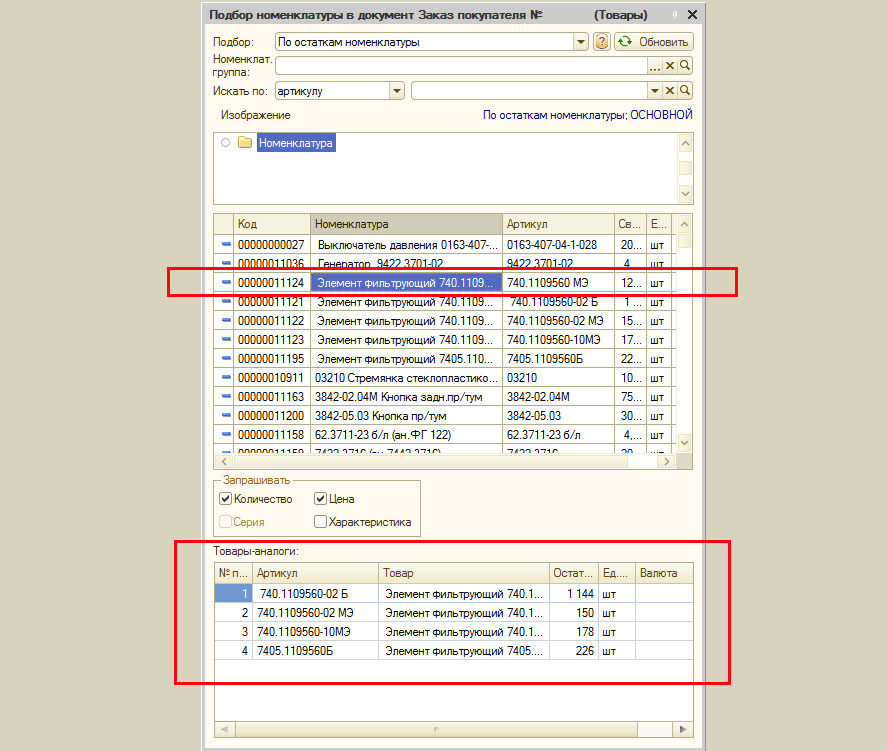This screenshot has height=751, width=887.
Task: Clear the search text with X icon
Action: pos(670,91)
